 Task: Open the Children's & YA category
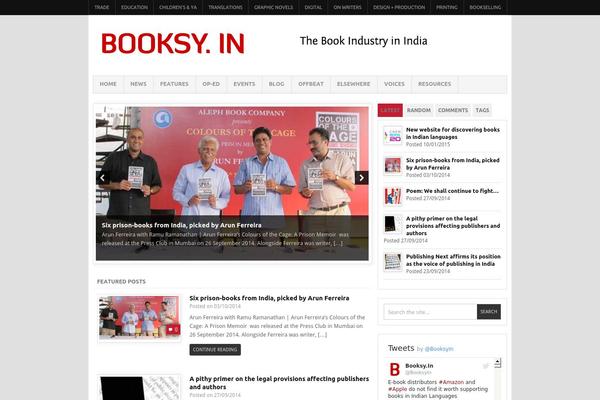click(178, 7)
